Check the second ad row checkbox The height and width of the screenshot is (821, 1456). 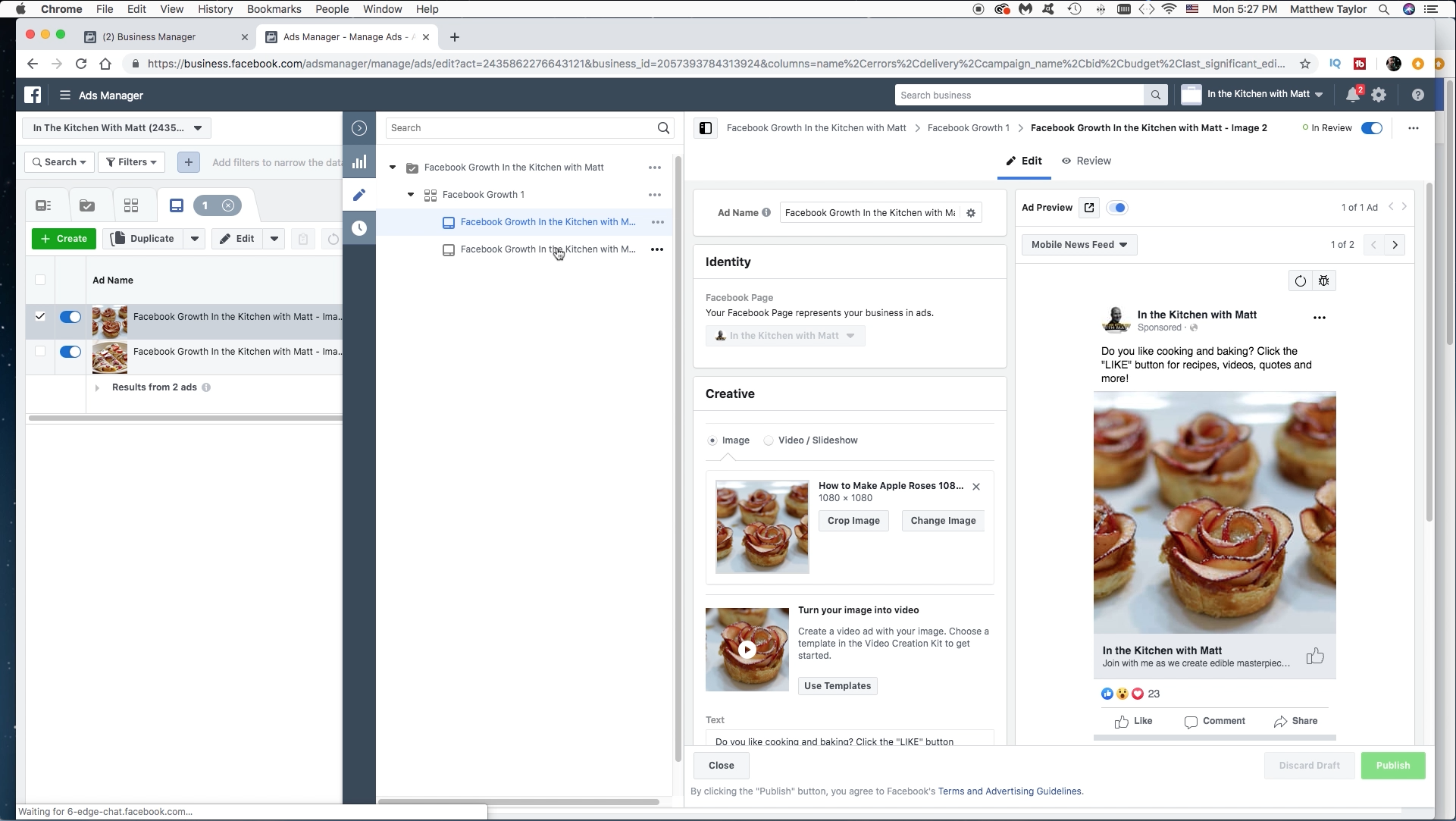tap(40, 351)
